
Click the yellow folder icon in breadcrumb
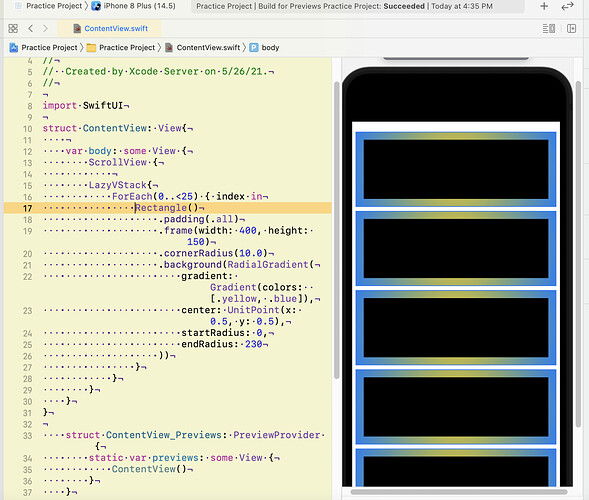(x=91, y=48)
